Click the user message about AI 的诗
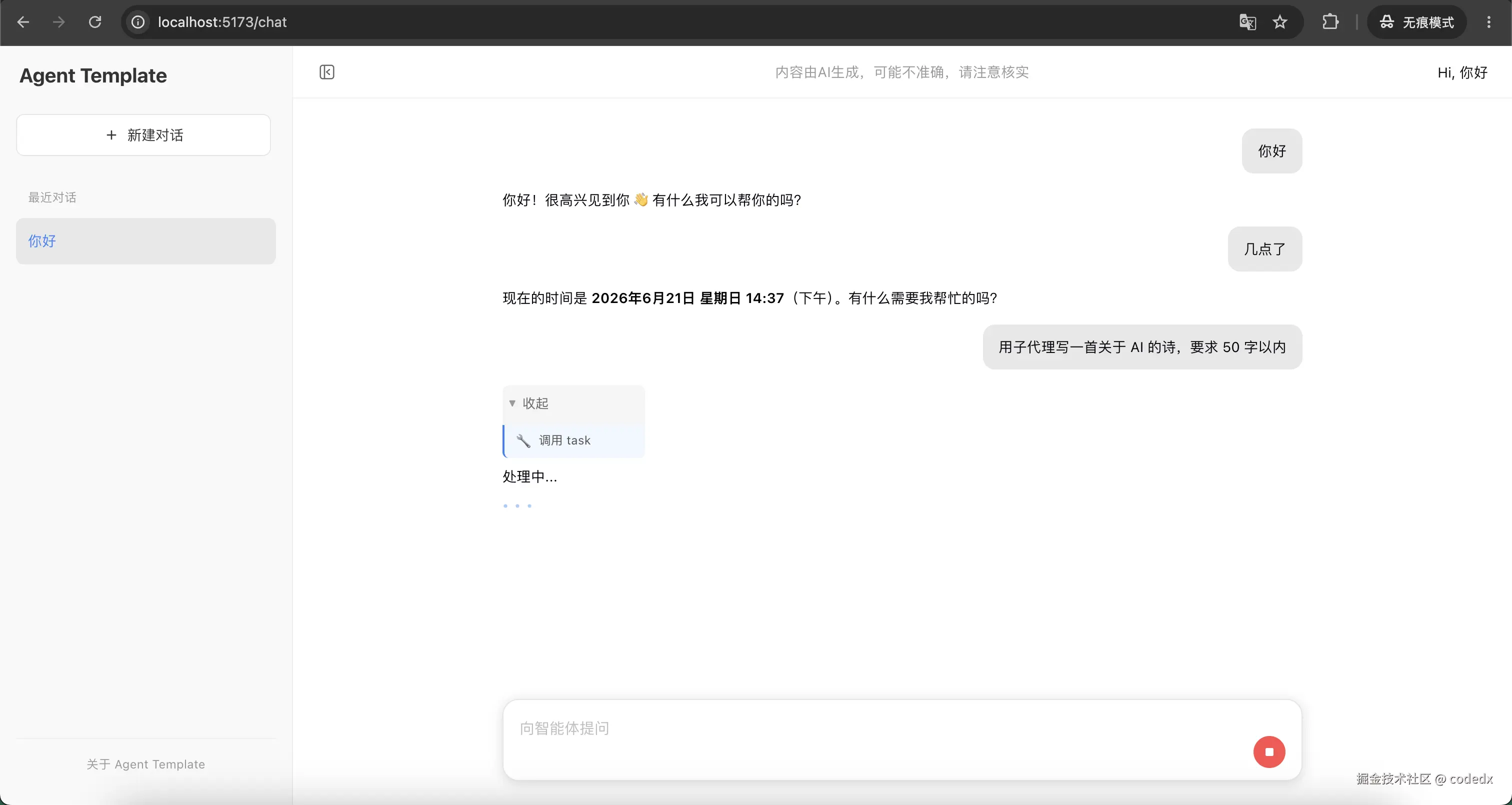Viewport: 1512px width, 805px height. point(1142,347)
